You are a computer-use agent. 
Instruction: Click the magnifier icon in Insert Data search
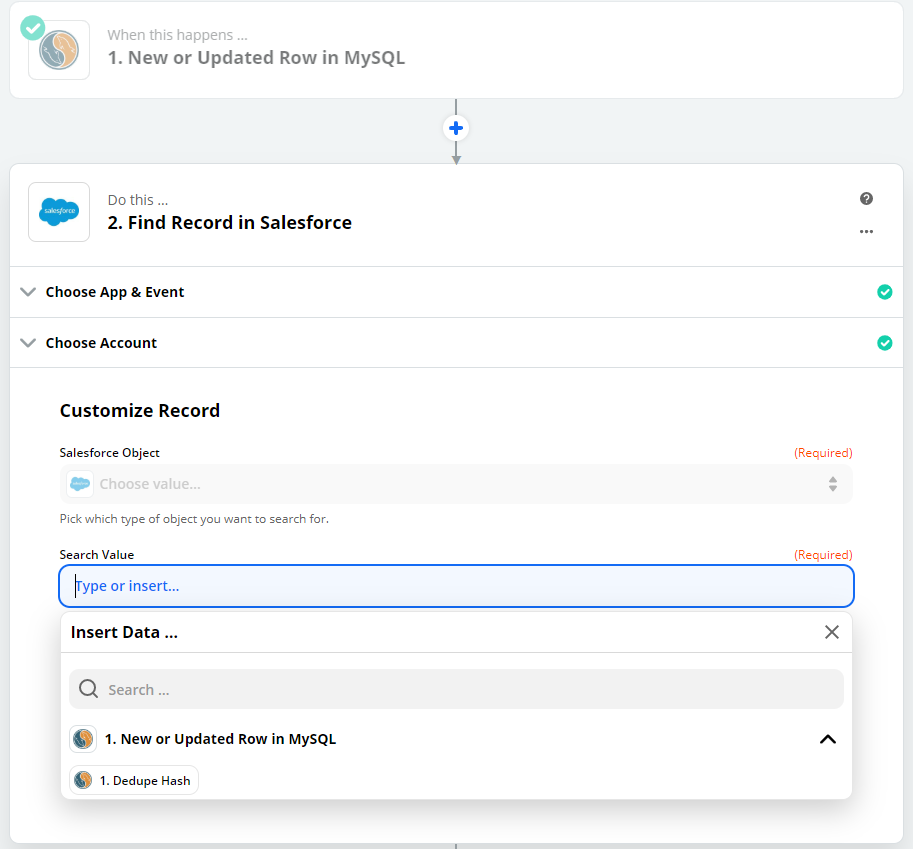click(x=89, y=689)
